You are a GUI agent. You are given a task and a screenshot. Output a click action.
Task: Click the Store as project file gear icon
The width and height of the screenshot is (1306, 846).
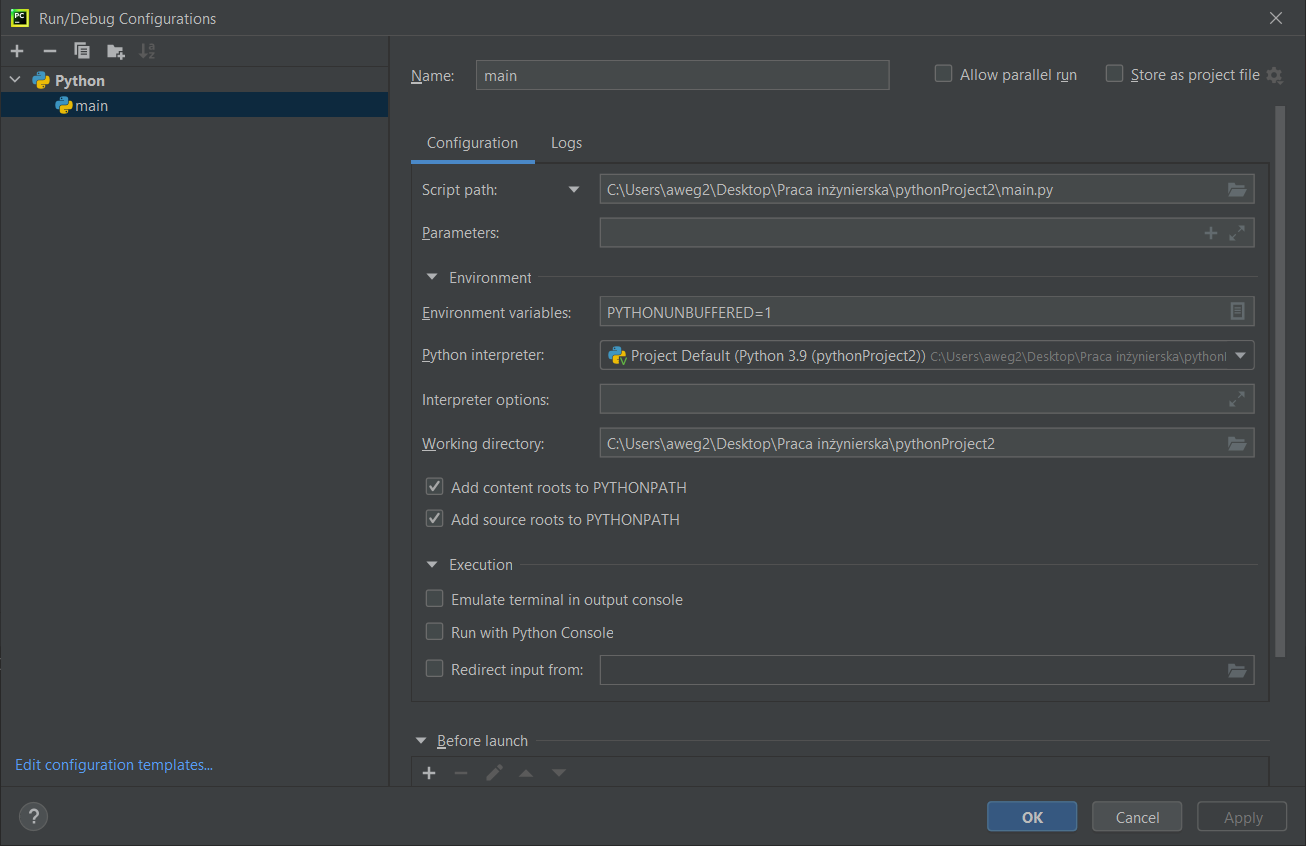(x=1274, y=75)
